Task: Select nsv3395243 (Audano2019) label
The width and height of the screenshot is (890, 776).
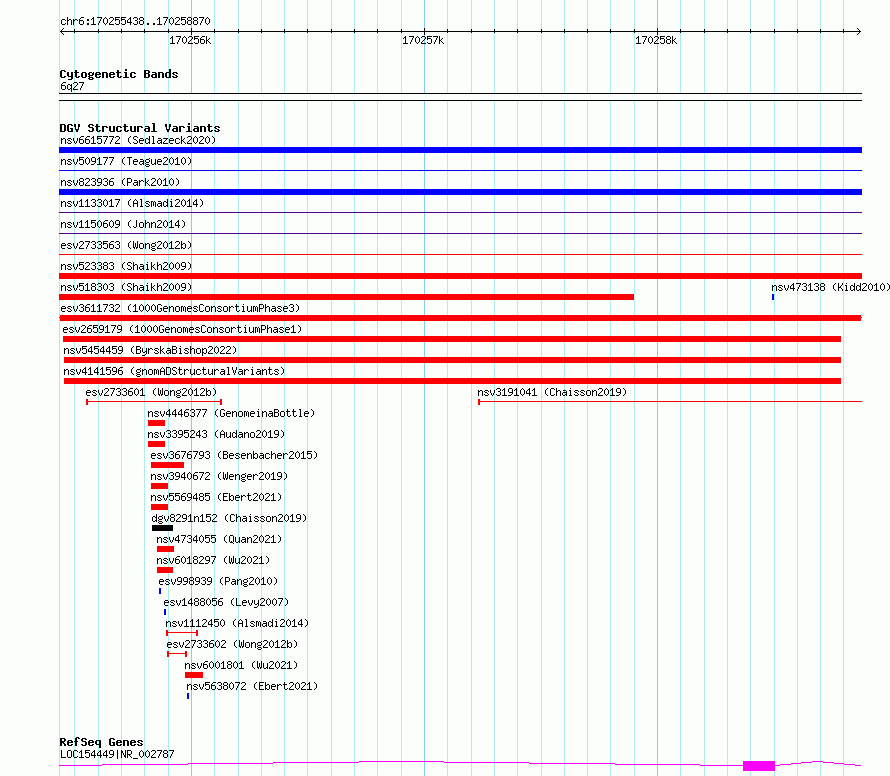Action: coord(216,434)
